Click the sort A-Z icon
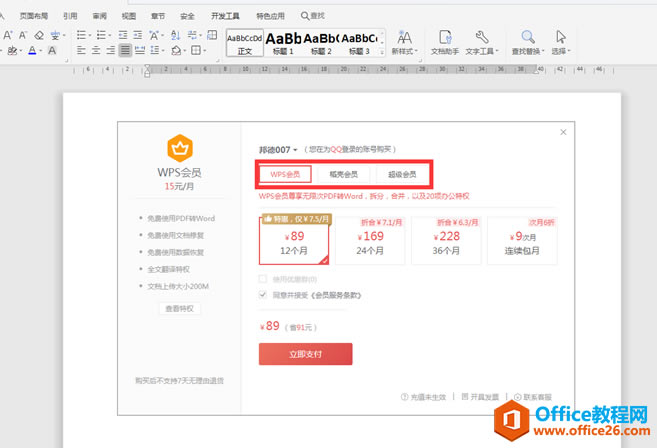 tap(176, 35)
